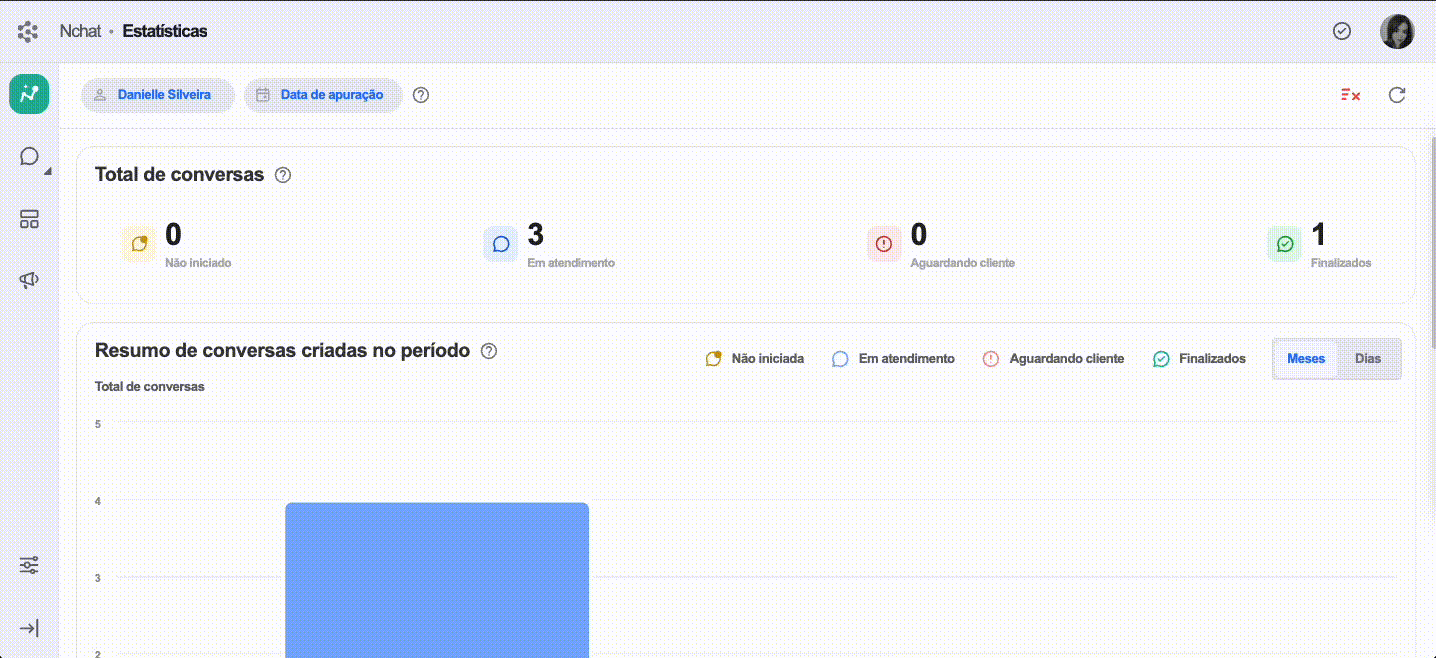Open the dashboard panels icon in sidebar
Viewport: 1436px width, 658px height.
pyautogui.click(x=29, y=219)
